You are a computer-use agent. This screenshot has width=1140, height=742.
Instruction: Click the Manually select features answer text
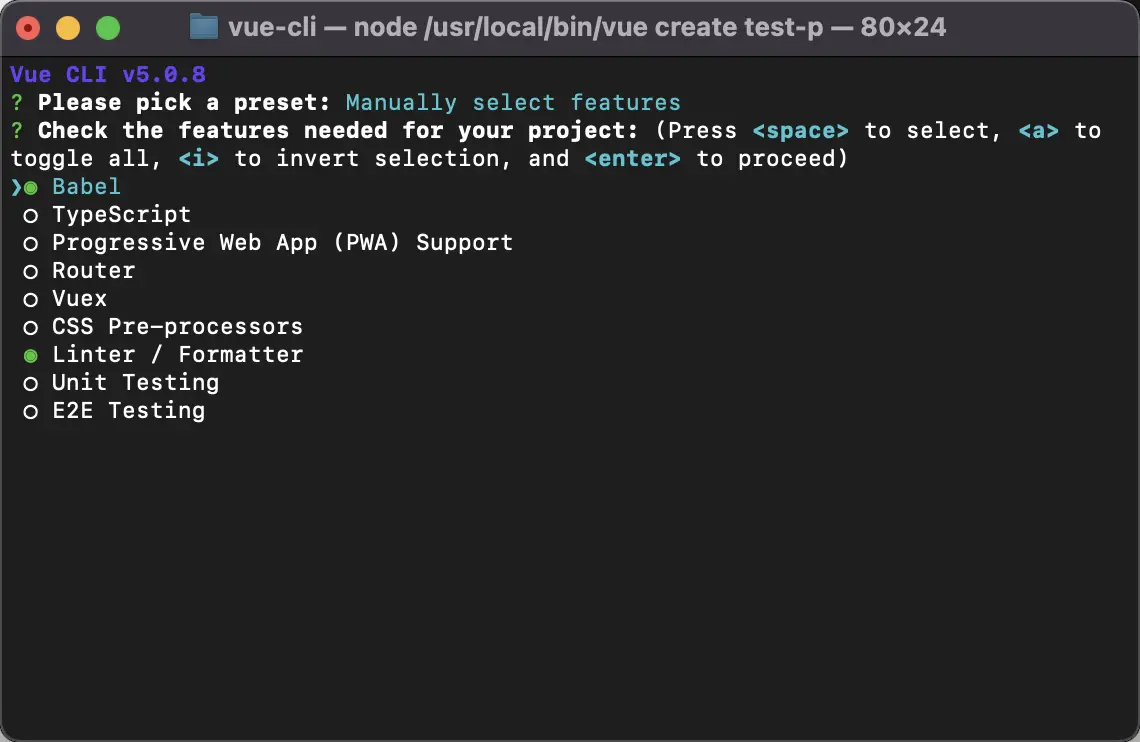512,103
